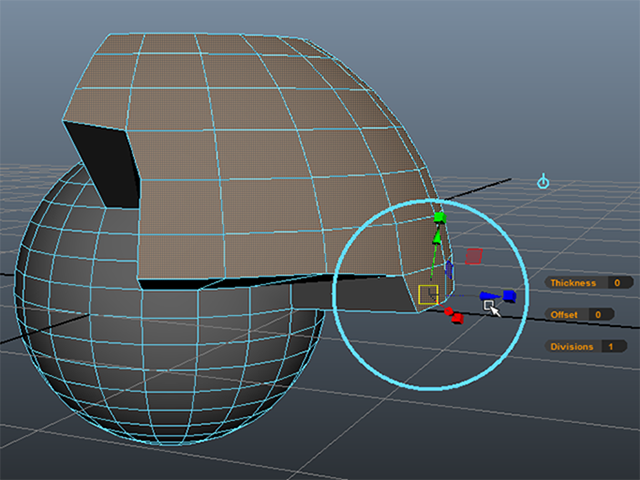Viewport: 640px width, 480px height.
Task: Click the green Y-axis scale handle cube
Action: 440,218
